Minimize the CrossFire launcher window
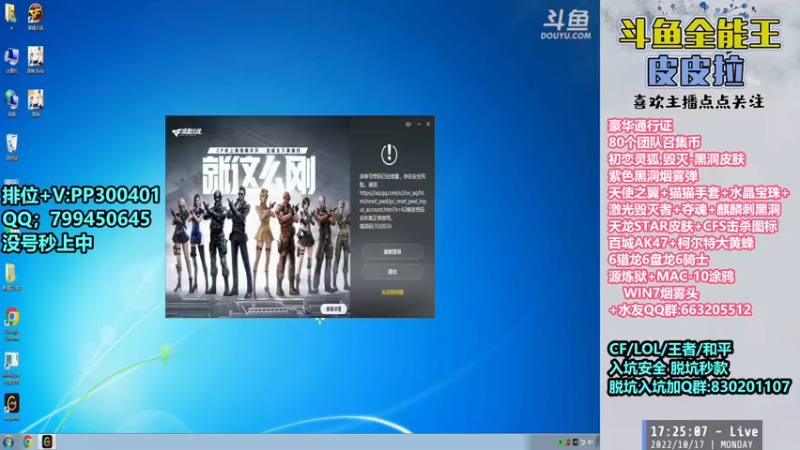The height and width of the screenshot is (450, 800). click(x=419, y=124)
